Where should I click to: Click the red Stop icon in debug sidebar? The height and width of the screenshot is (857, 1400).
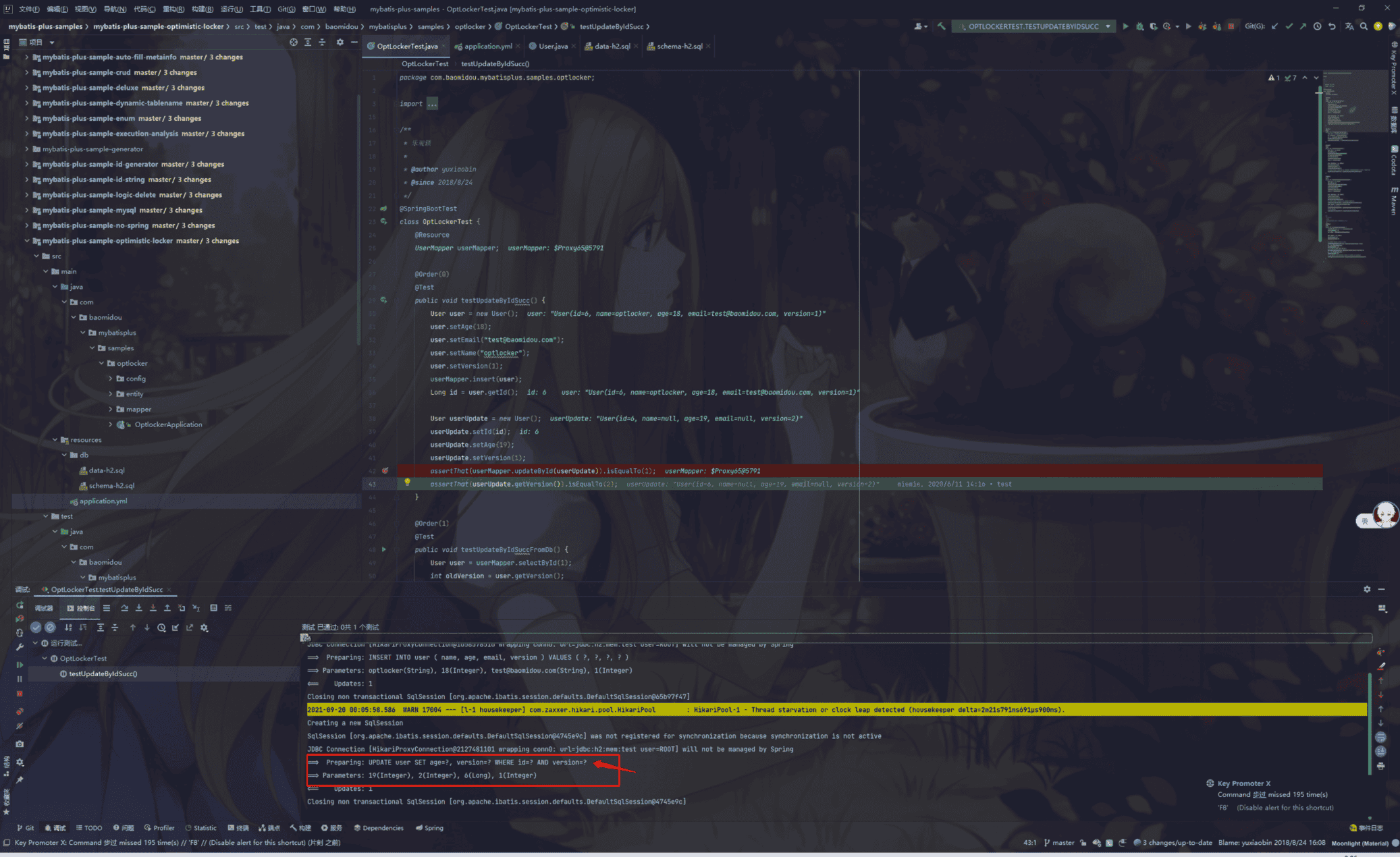20,694
